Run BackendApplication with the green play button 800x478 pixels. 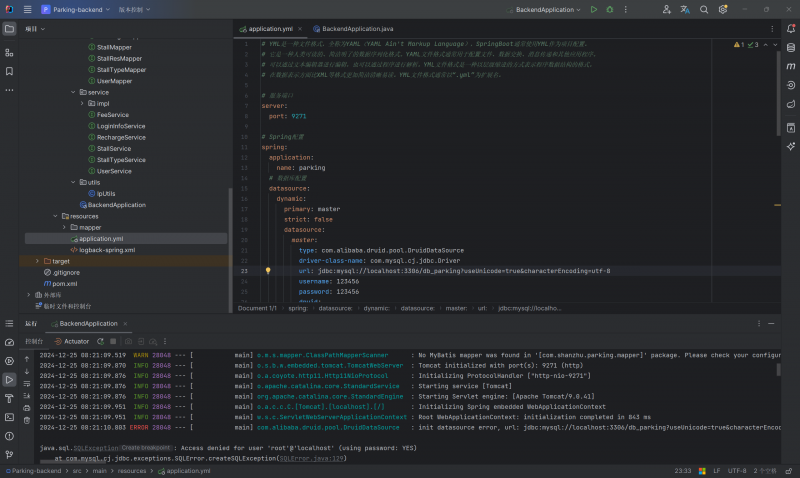pyautogui.click(x=593, y=9)
